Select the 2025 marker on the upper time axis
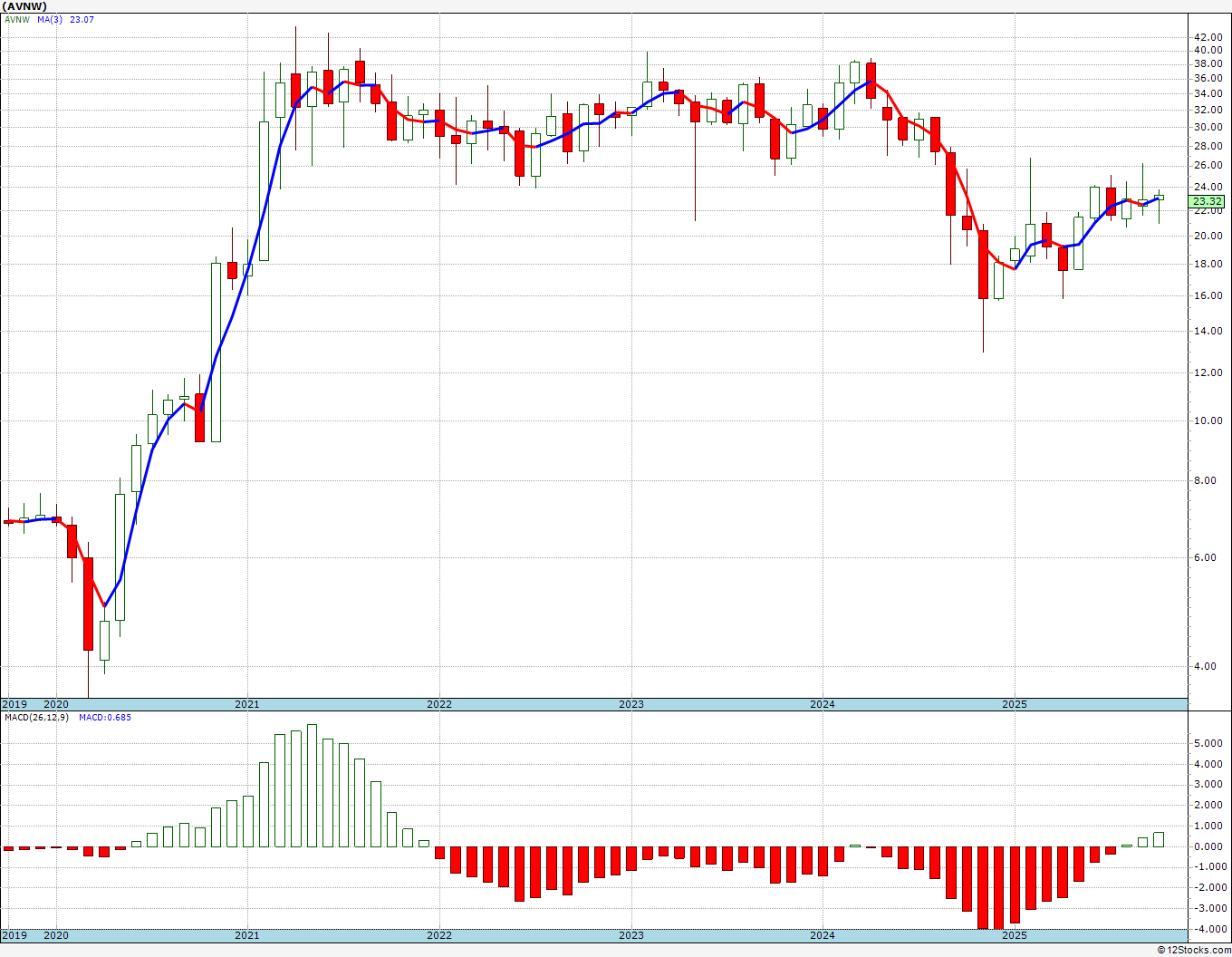Screen dimensions: 1232x957 1015,704
